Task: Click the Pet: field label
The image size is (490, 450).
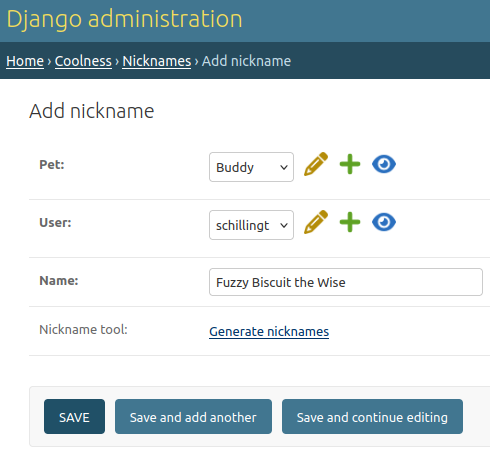Action: coord(52,164)
